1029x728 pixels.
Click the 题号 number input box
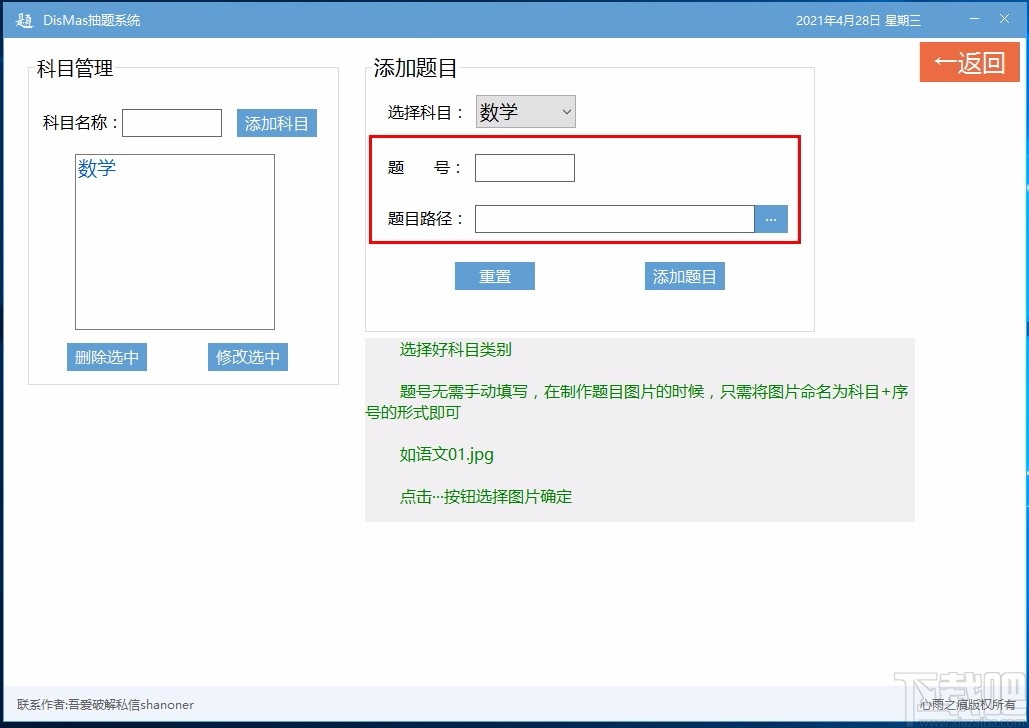tap(524, 167)
